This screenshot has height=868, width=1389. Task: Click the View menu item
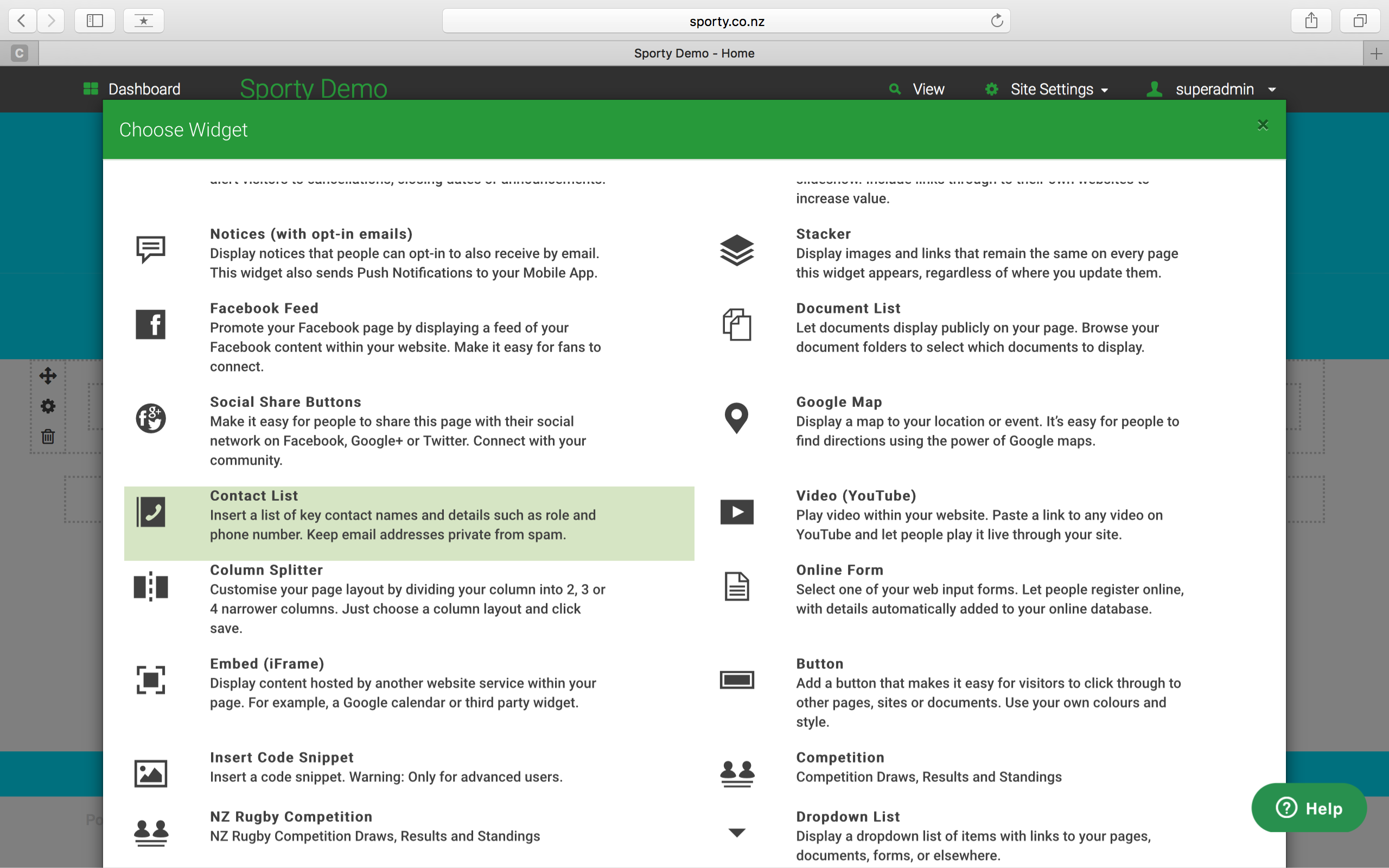point(917,89)
